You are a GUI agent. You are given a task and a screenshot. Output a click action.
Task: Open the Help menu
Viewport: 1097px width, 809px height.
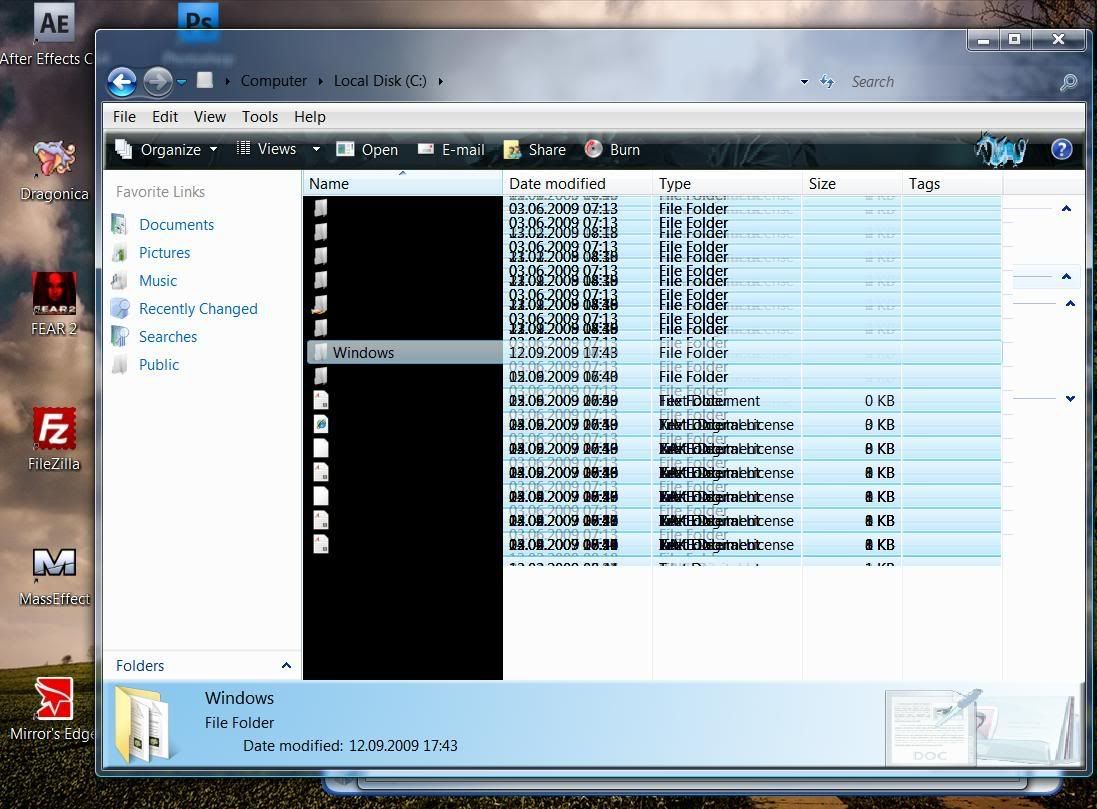(310, 117)
